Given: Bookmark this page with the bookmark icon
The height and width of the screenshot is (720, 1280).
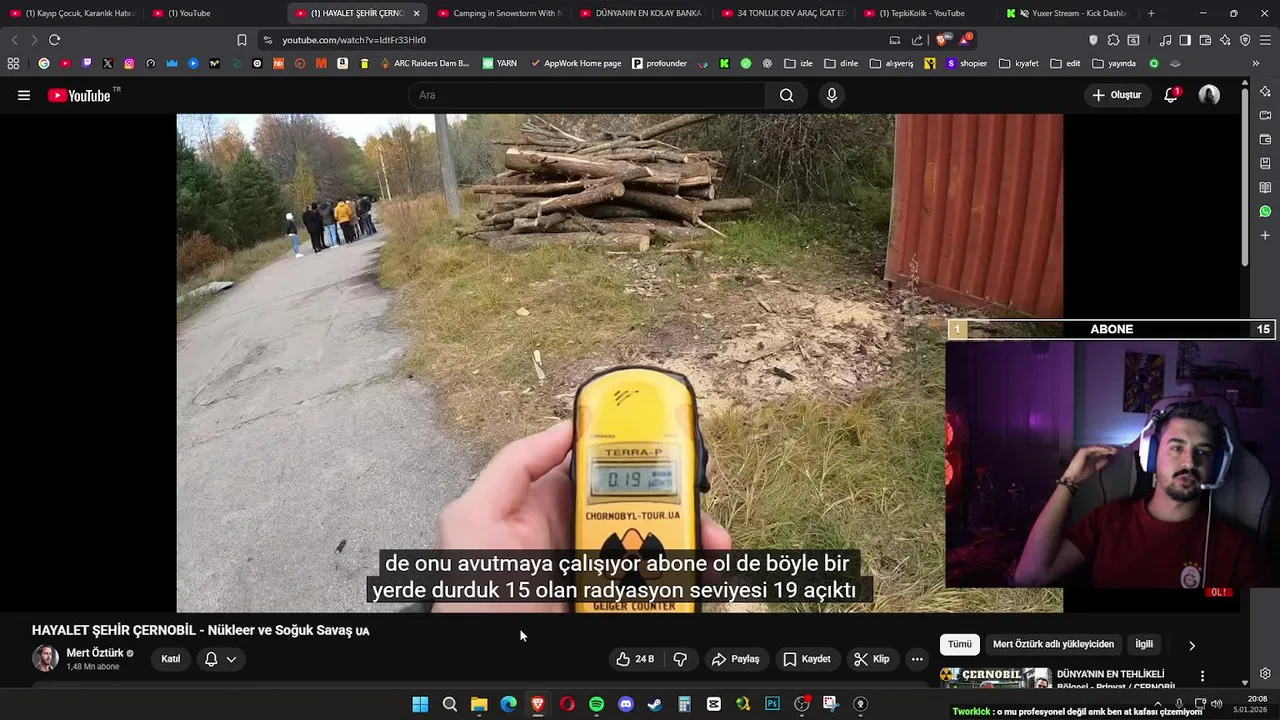Looking at the screenshot, I should (x=241, y=40).
